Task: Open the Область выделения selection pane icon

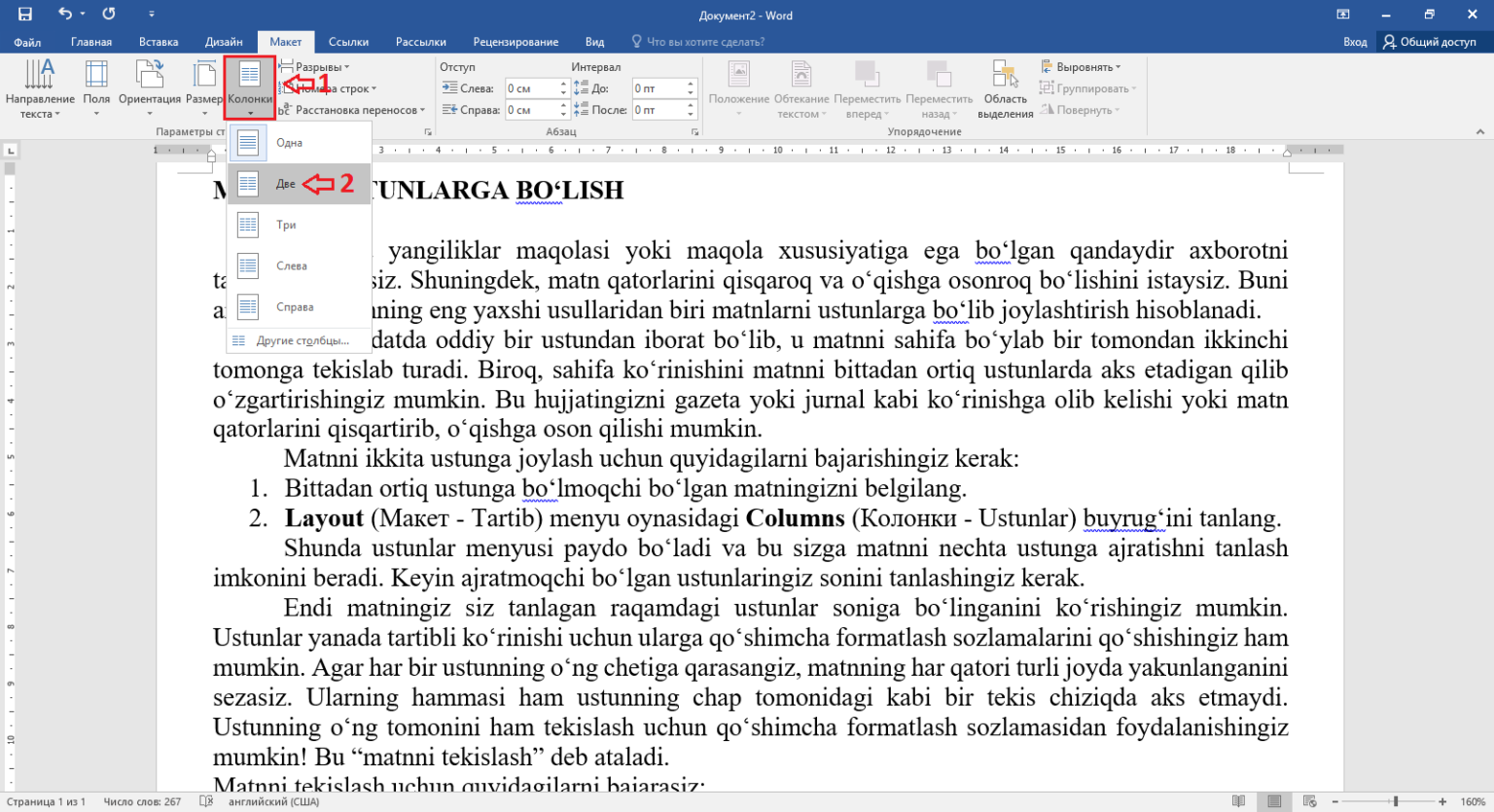Action: point(1005,88)
